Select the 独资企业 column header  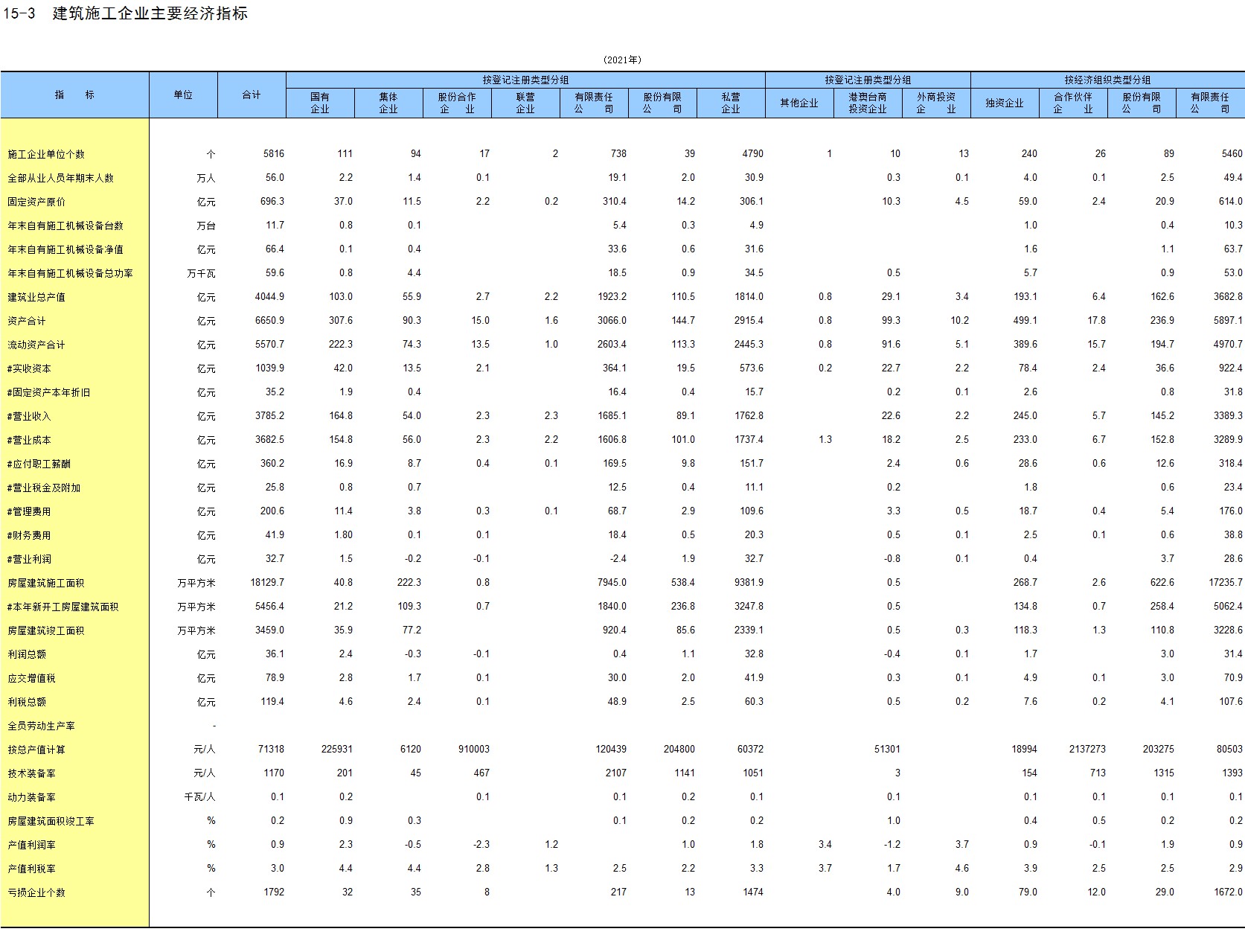click(x=1005, y=103)
